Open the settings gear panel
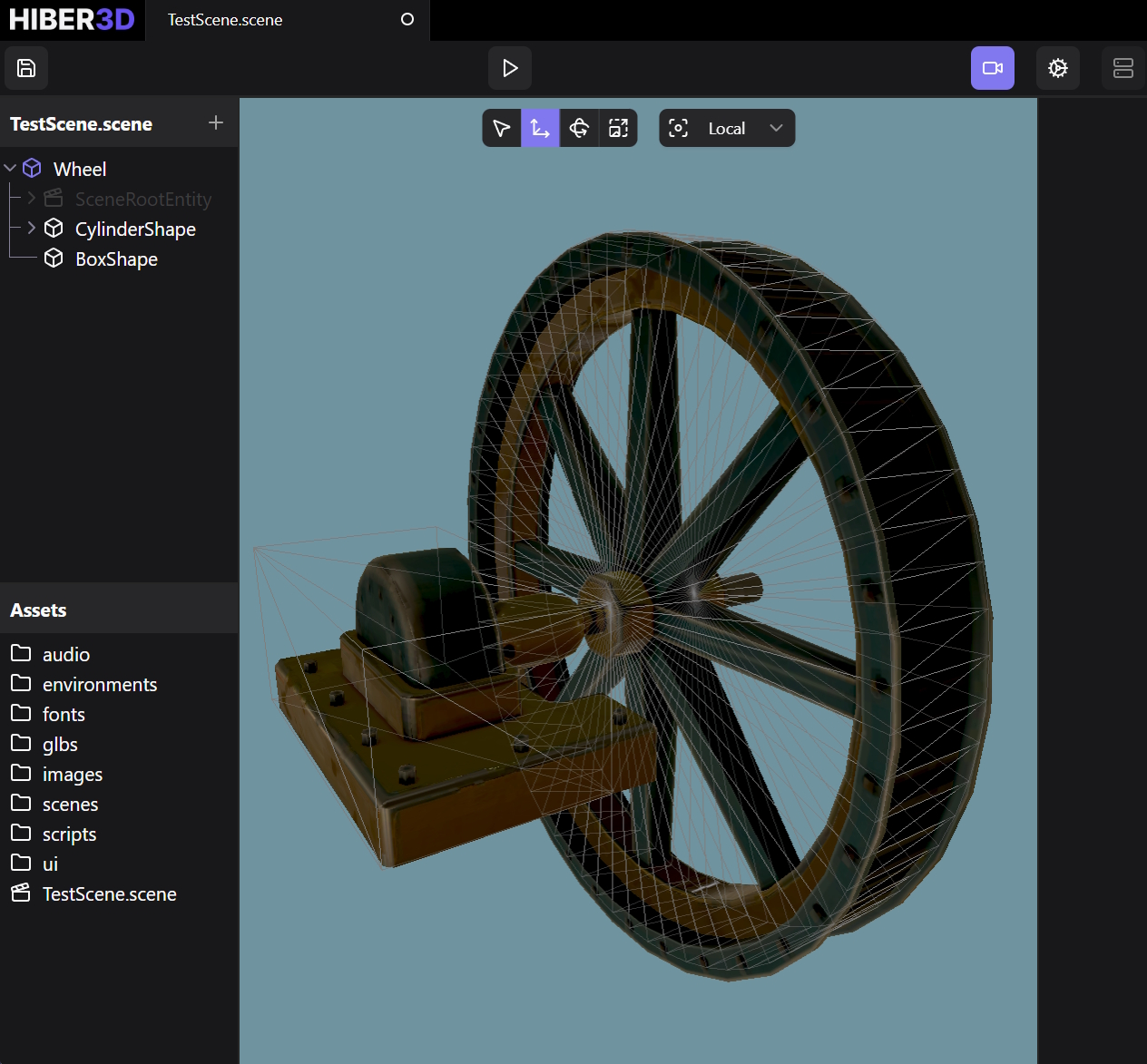1147x1064 pixels. click(1057, 68)
